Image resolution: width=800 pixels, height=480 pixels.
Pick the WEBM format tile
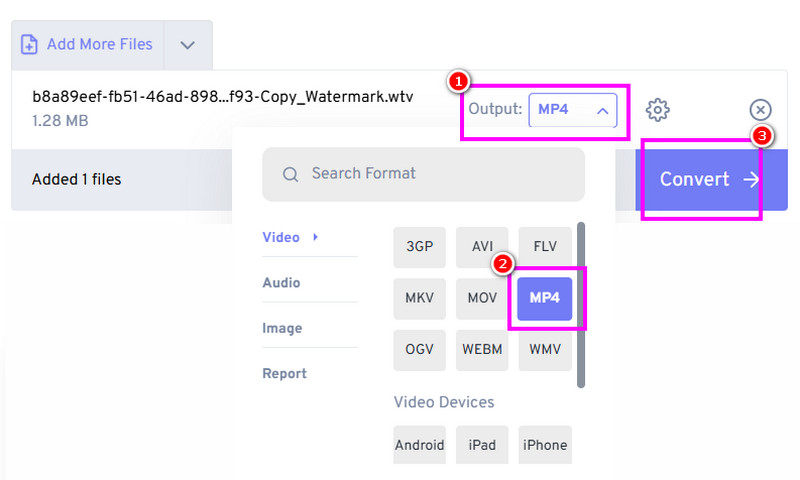[x=482, y=350]
